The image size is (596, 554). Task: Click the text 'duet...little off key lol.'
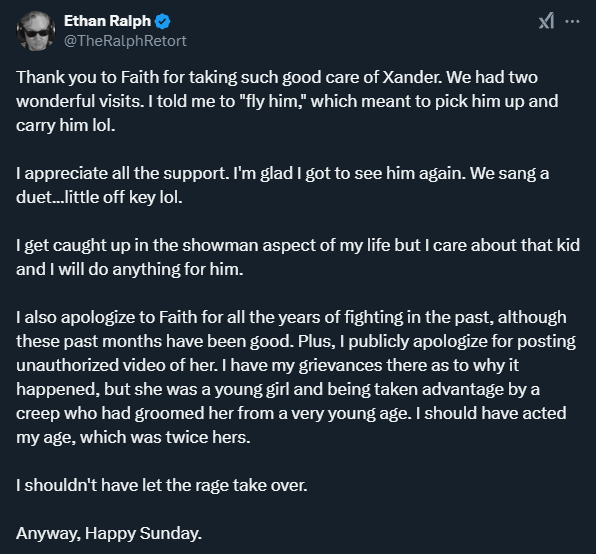(99, 197)
